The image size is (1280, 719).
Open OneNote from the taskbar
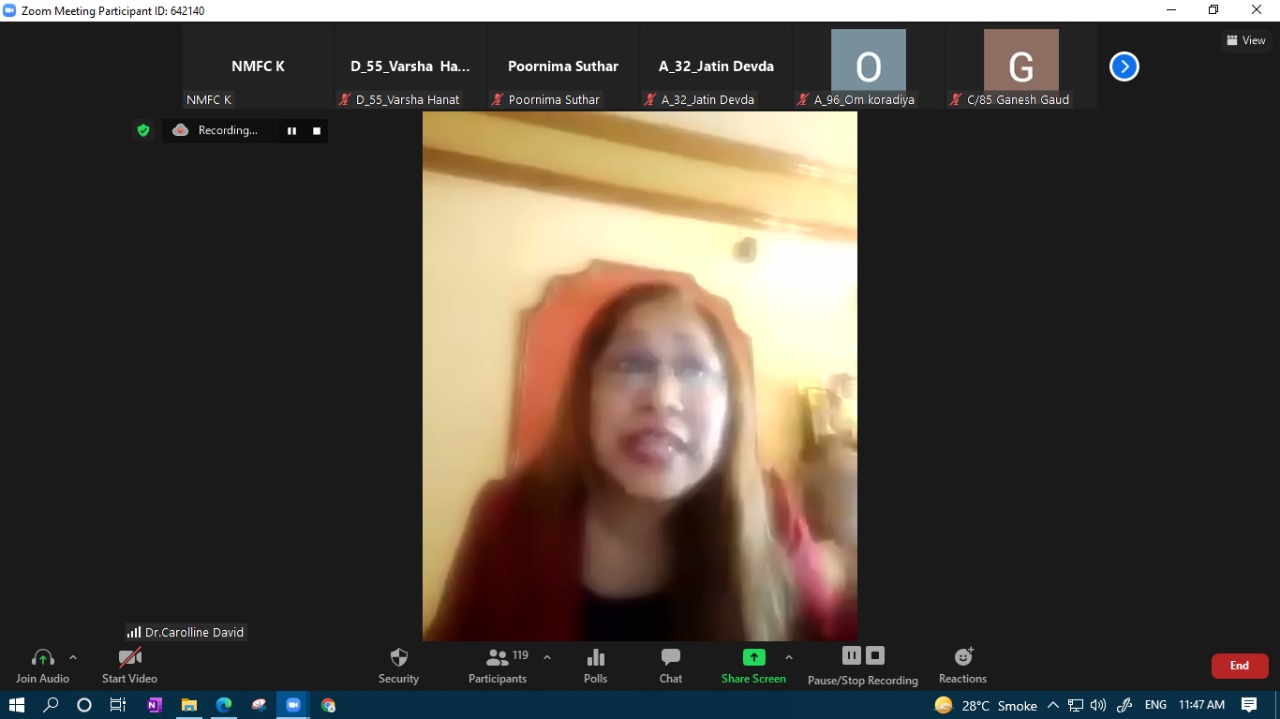[x=154, y=705]
